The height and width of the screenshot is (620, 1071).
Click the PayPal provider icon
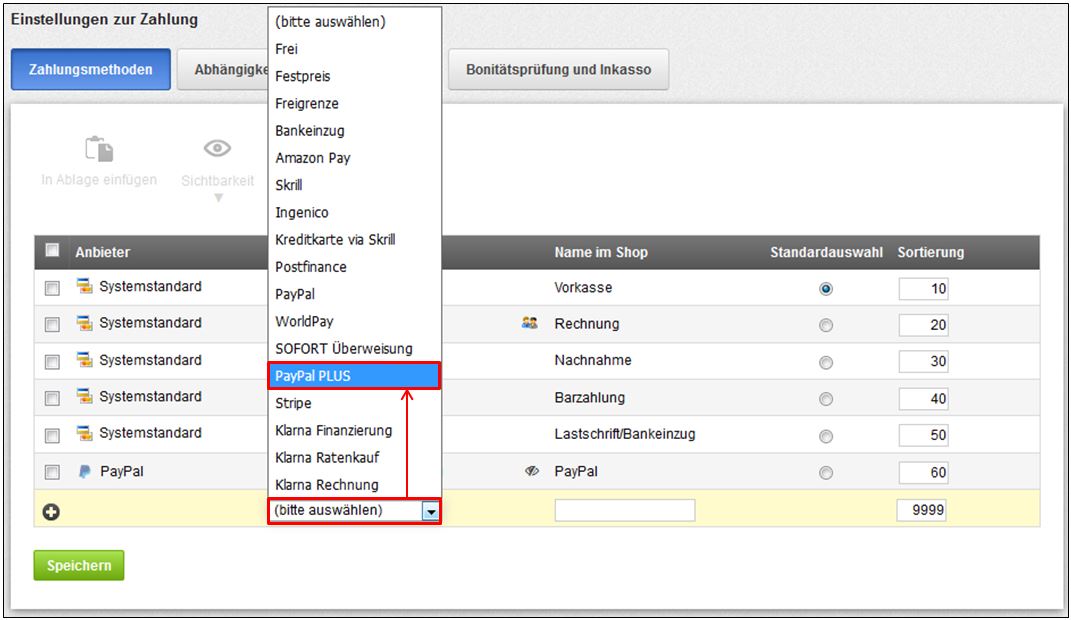coord(84,469)
